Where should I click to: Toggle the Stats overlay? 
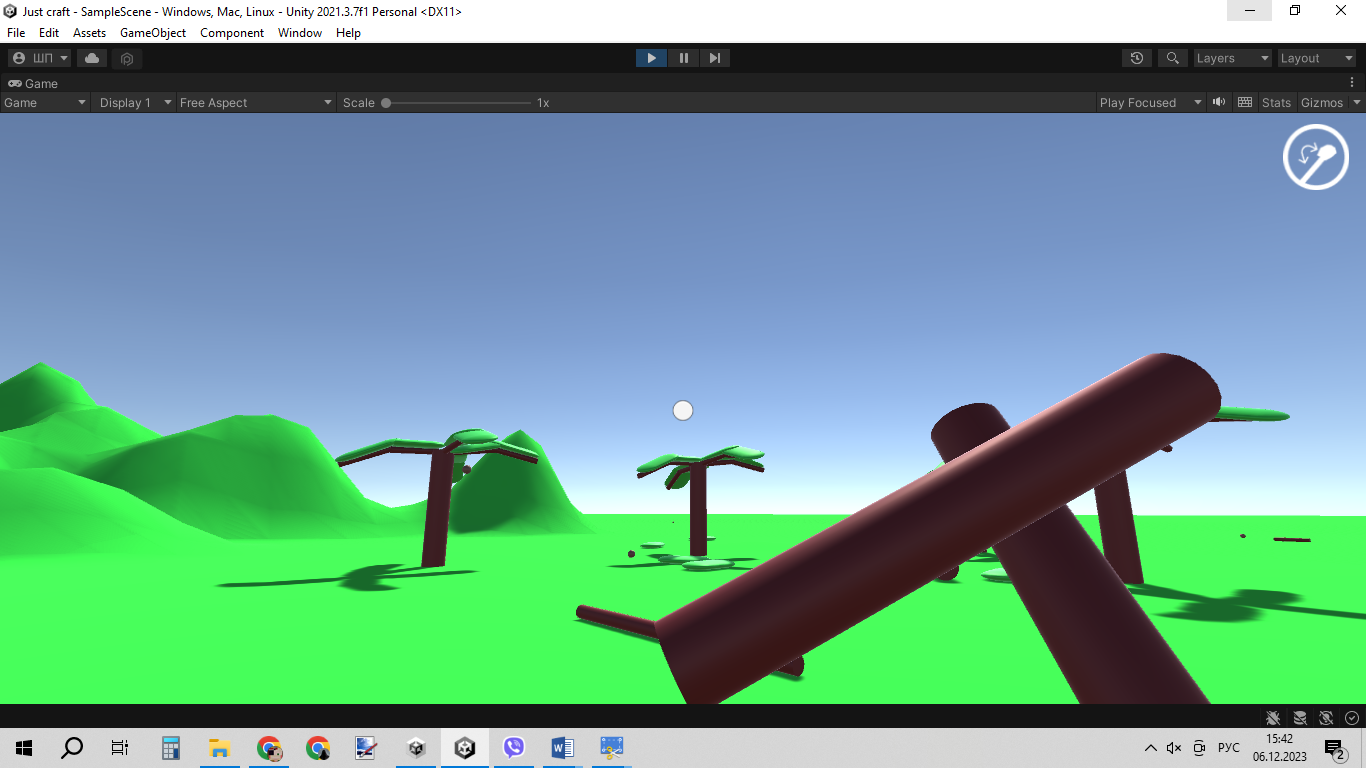pos(1276,102)
